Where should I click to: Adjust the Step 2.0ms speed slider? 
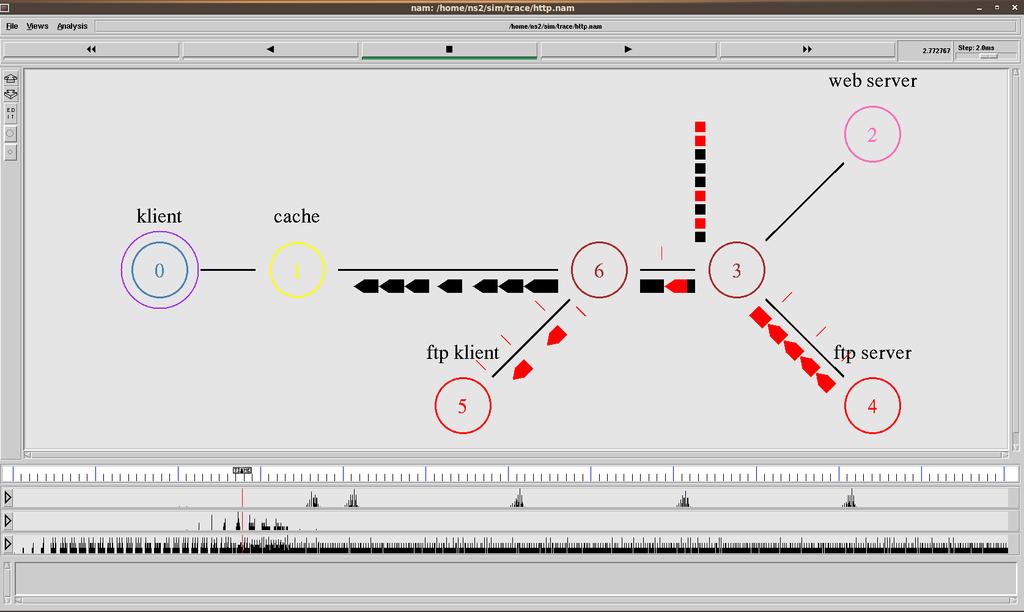coord(987,57)
